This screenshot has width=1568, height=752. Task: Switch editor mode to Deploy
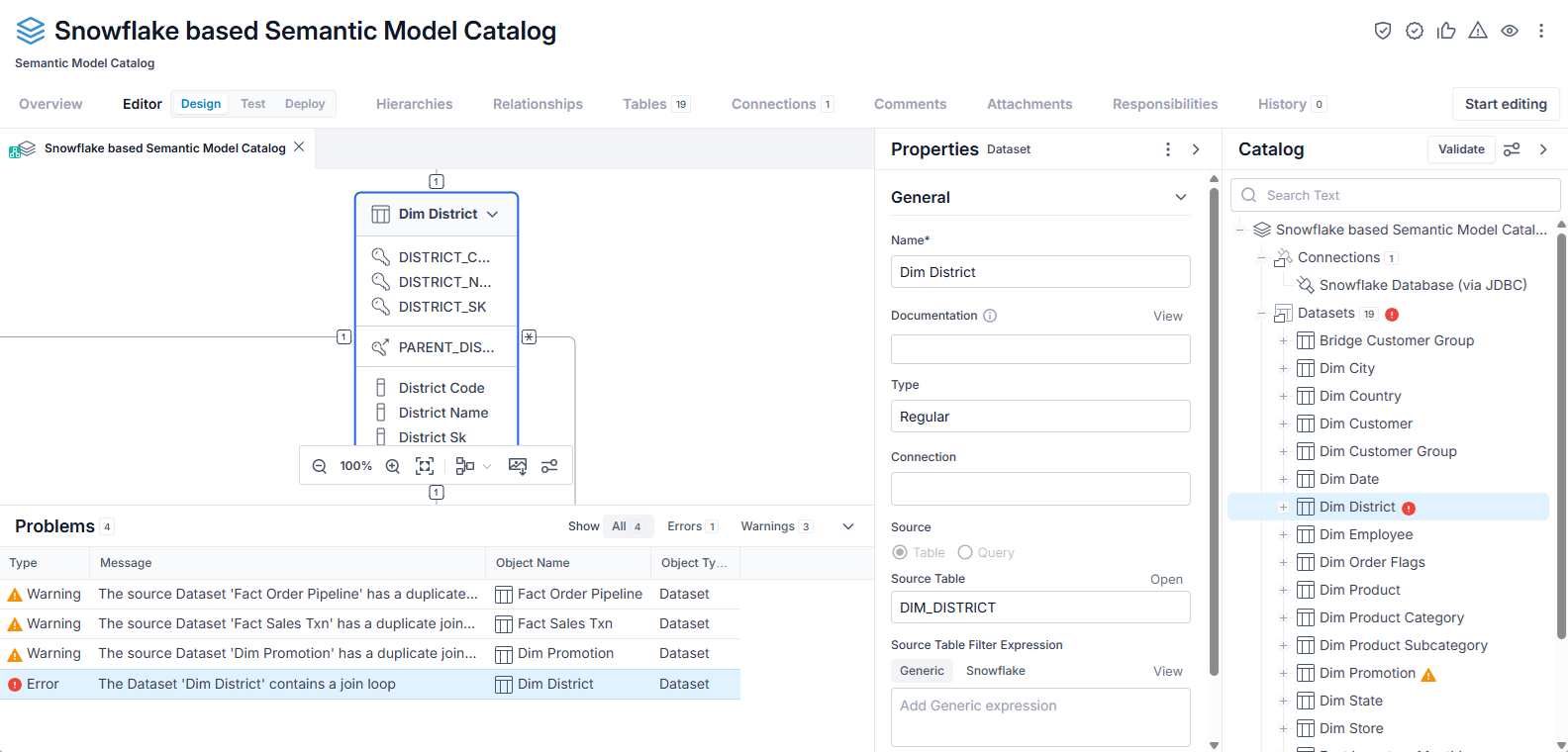[x=305, y=104]
